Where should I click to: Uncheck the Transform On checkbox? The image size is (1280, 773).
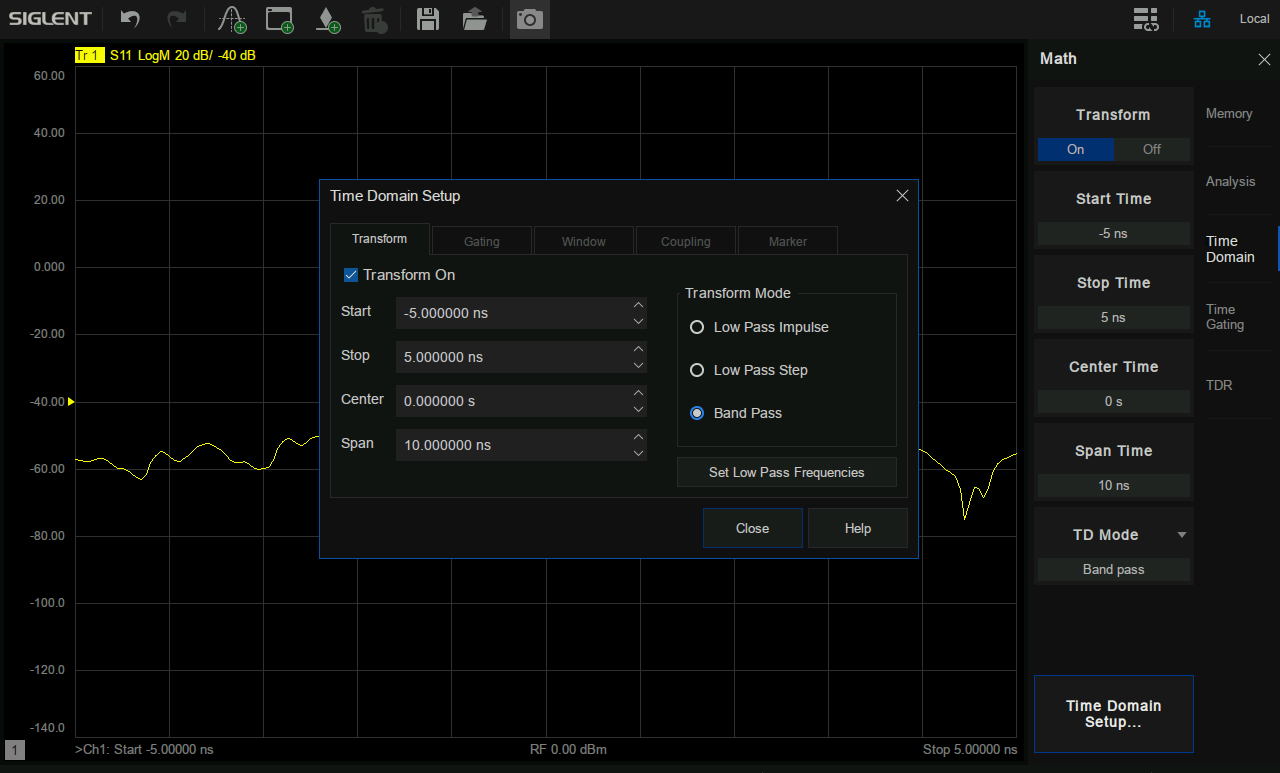click(351, 275)
